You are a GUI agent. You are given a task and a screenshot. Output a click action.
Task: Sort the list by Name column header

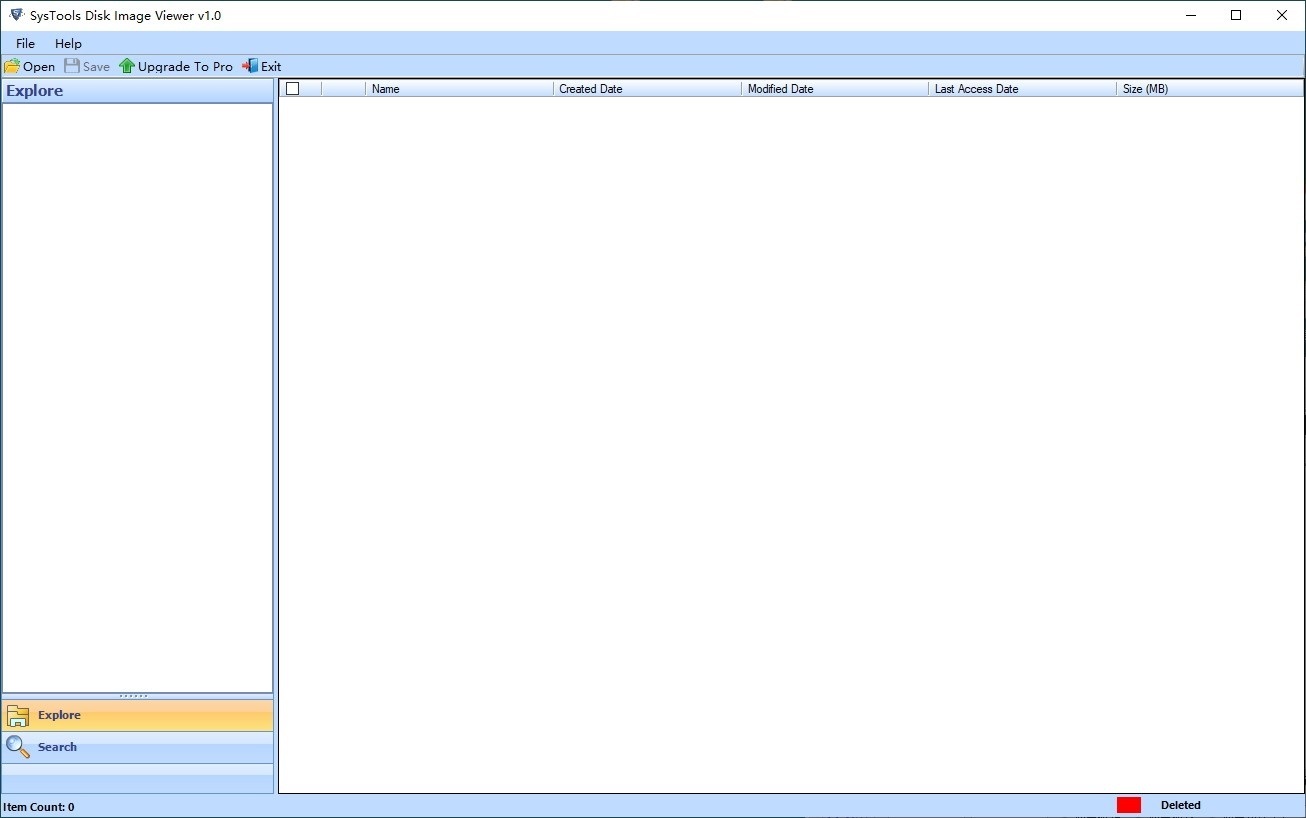click(459, 89)
